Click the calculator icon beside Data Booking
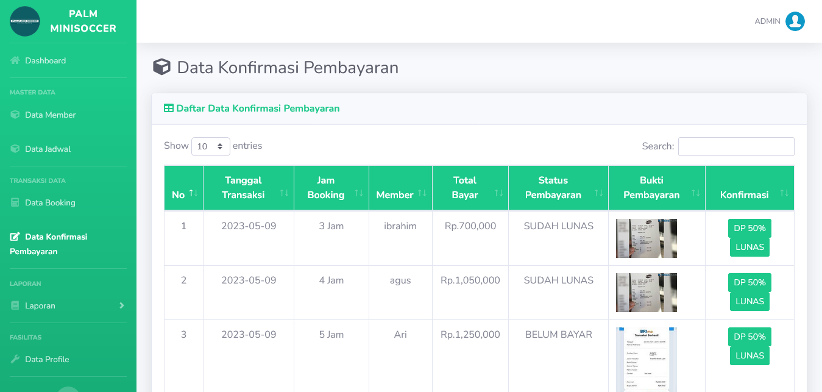Image resolution: width=822 pixels, height=392 pixels. (15, 203)
